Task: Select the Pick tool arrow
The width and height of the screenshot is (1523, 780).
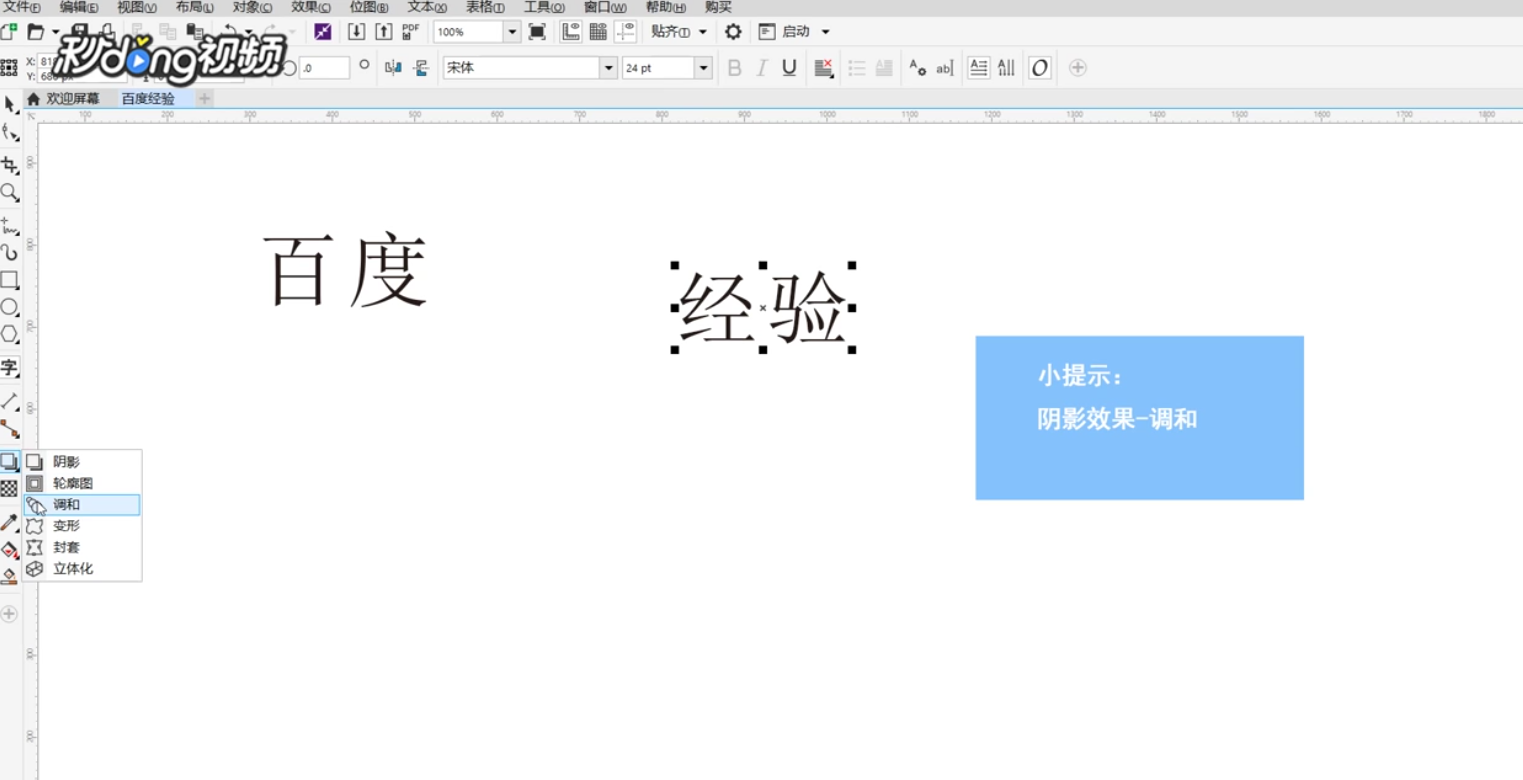Action: point(10,104)
